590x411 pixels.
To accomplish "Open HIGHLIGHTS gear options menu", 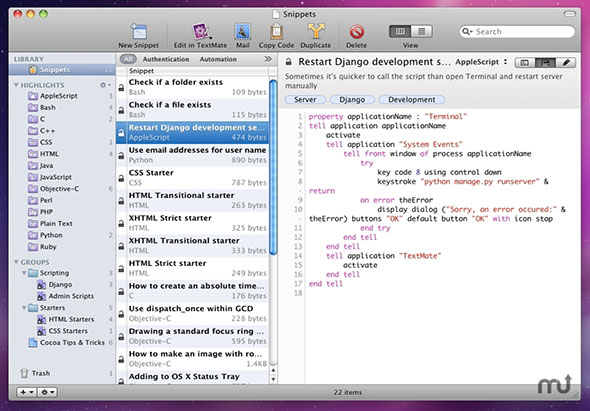I will click(105, 85).
